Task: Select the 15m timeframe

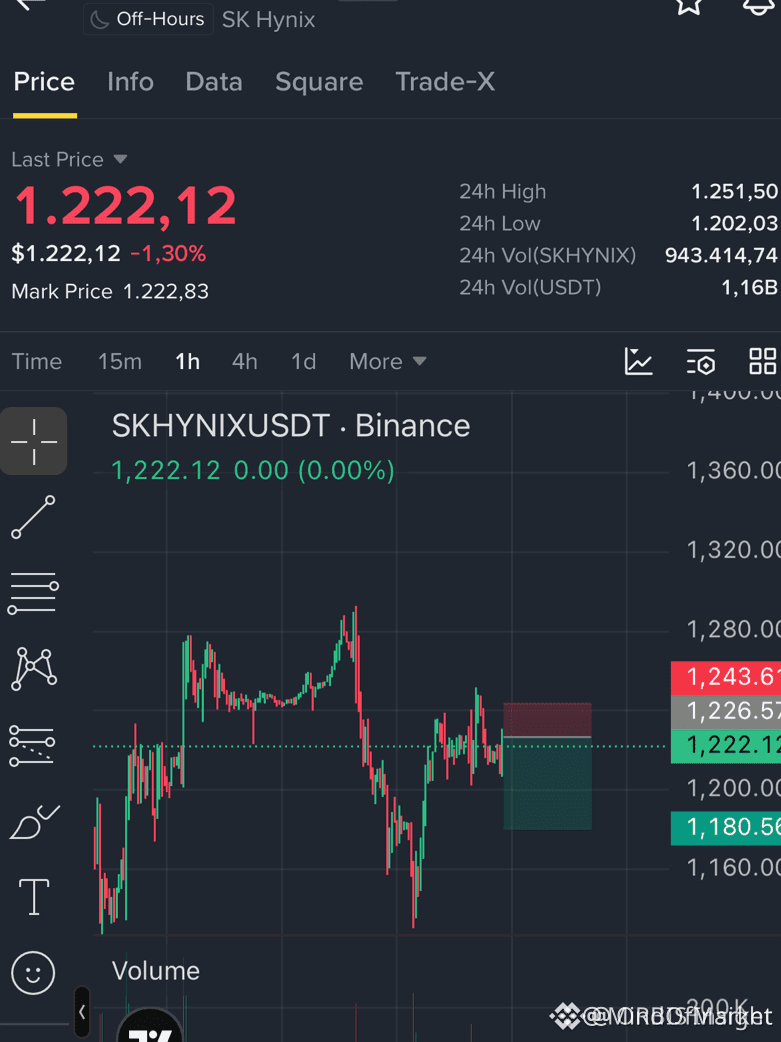Action: tap(120, 362)
